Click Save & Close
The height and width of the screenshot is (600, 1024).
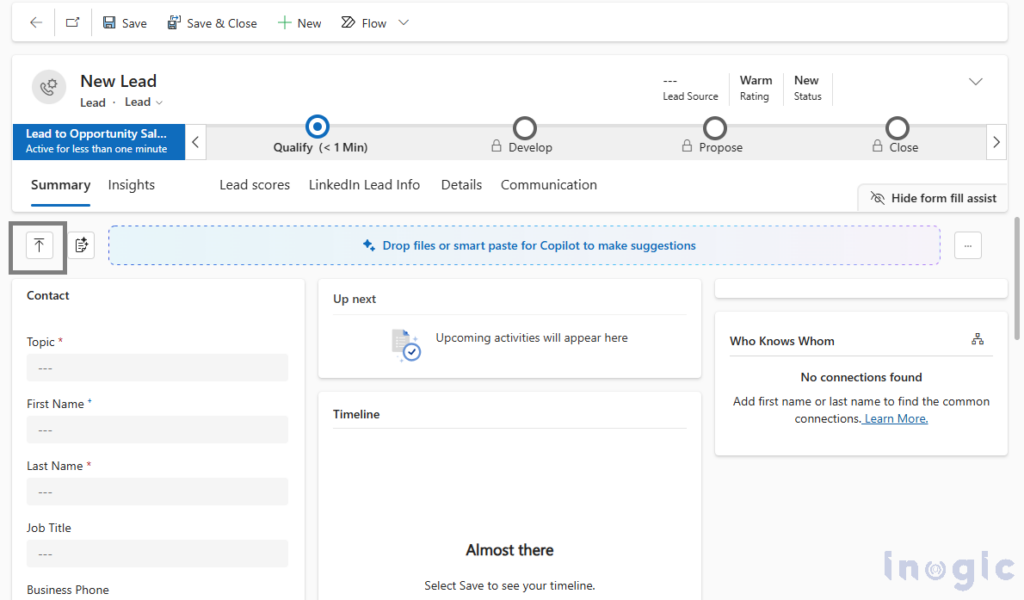(x=212, y=22)
